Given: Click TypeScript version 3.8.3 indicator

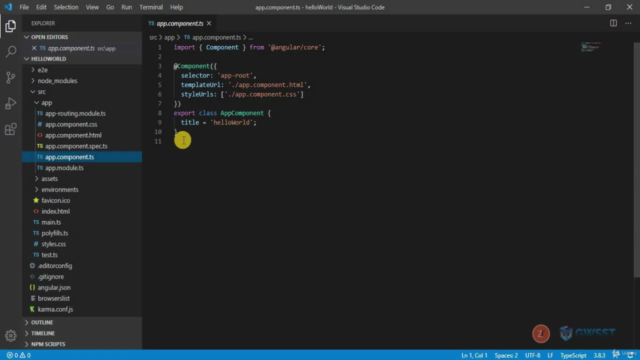Looking at the screenshot, I should point(599,355).
